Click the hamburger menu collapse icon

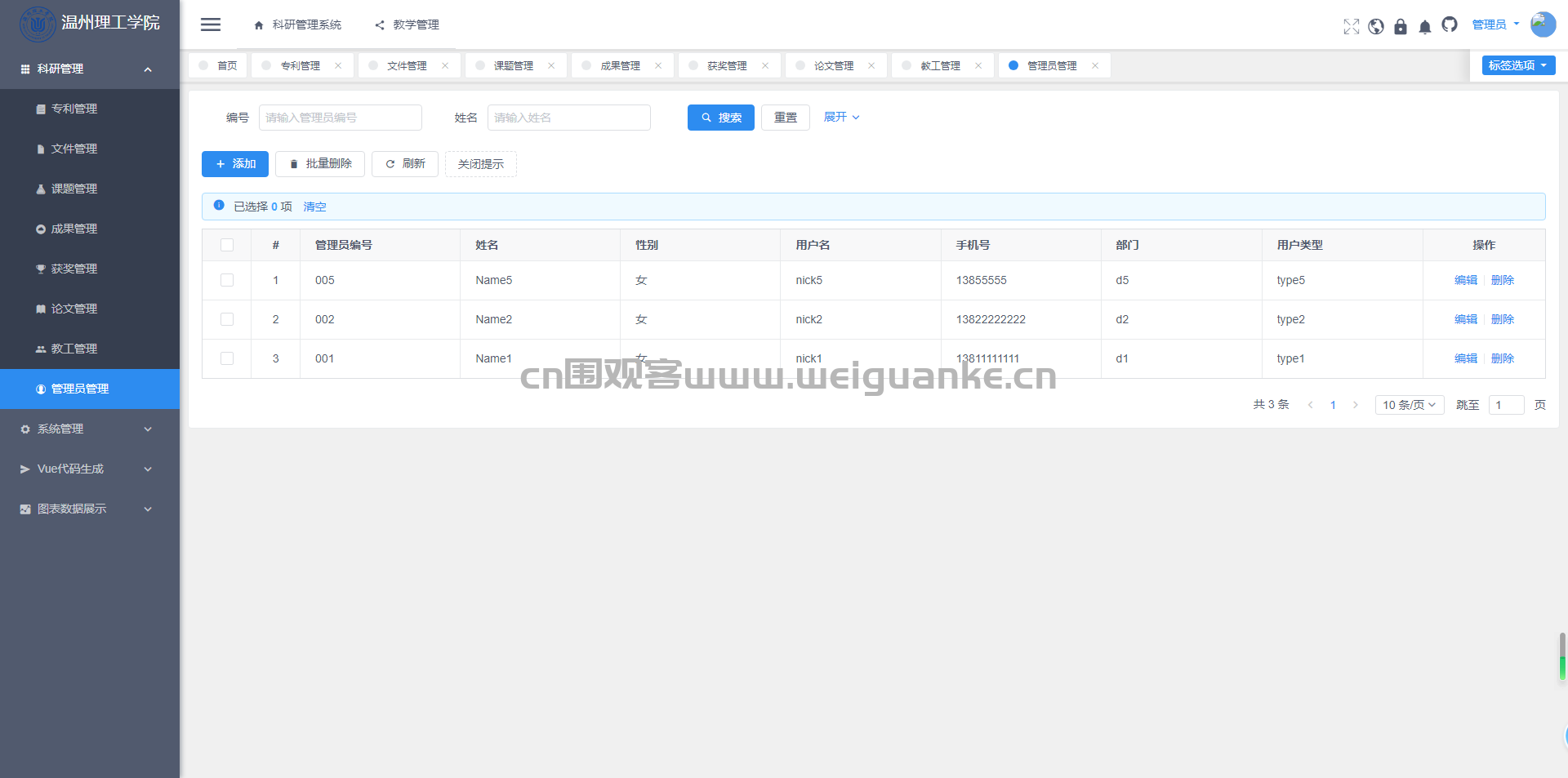point(211,24)
